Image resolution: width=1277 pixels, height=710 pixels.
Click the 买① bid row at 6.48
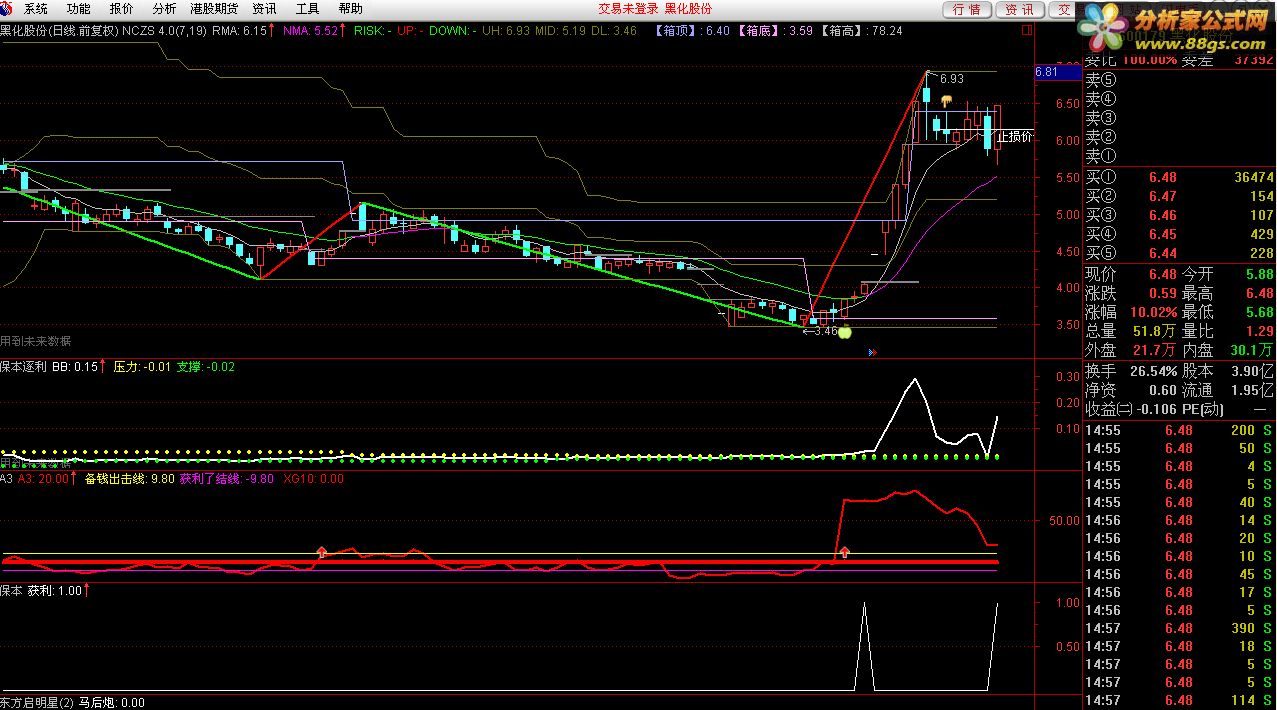coord(1180,177)
